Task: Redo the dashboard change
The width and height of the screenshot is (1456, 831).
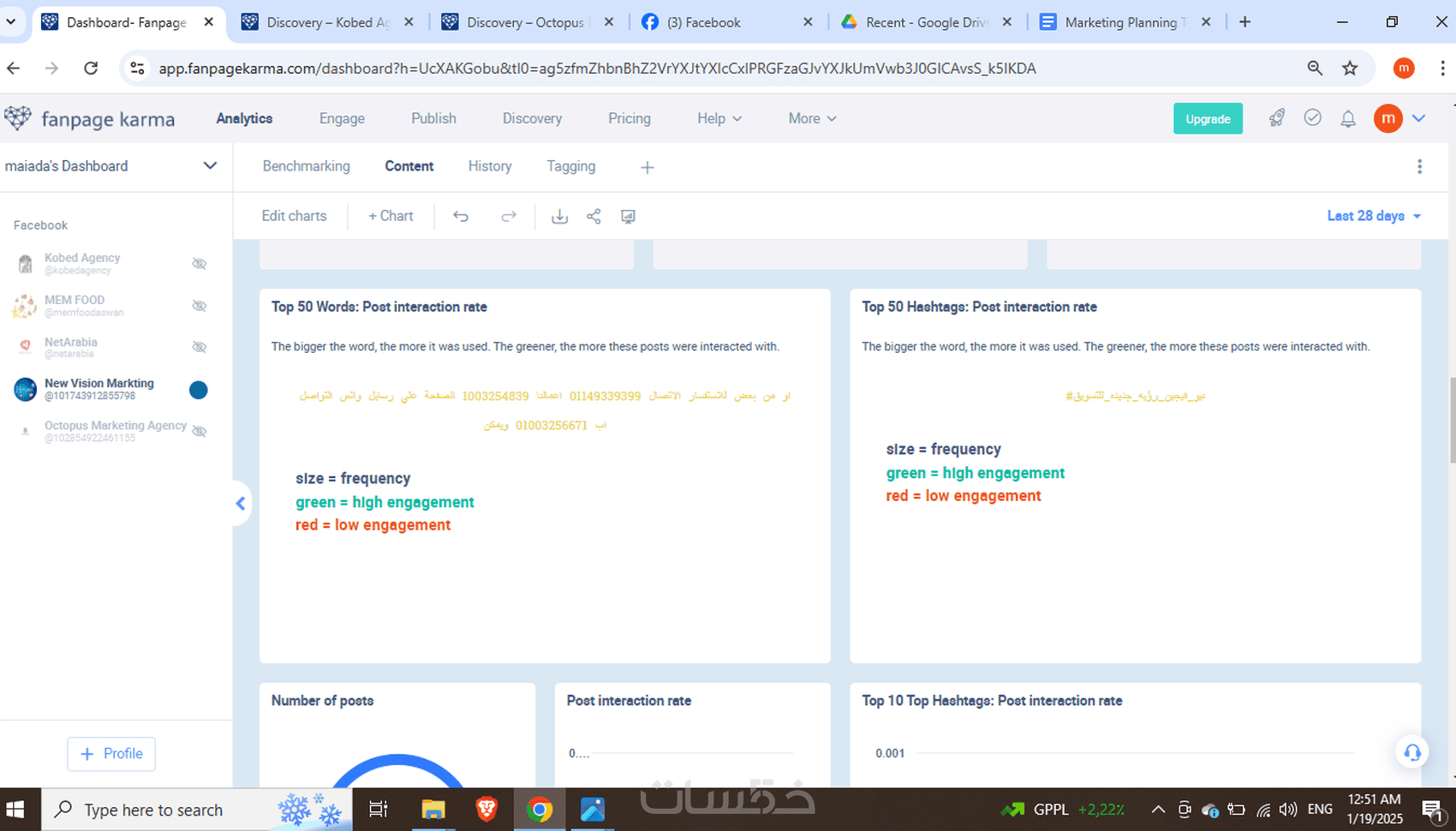Action: [x=509, y=217]
